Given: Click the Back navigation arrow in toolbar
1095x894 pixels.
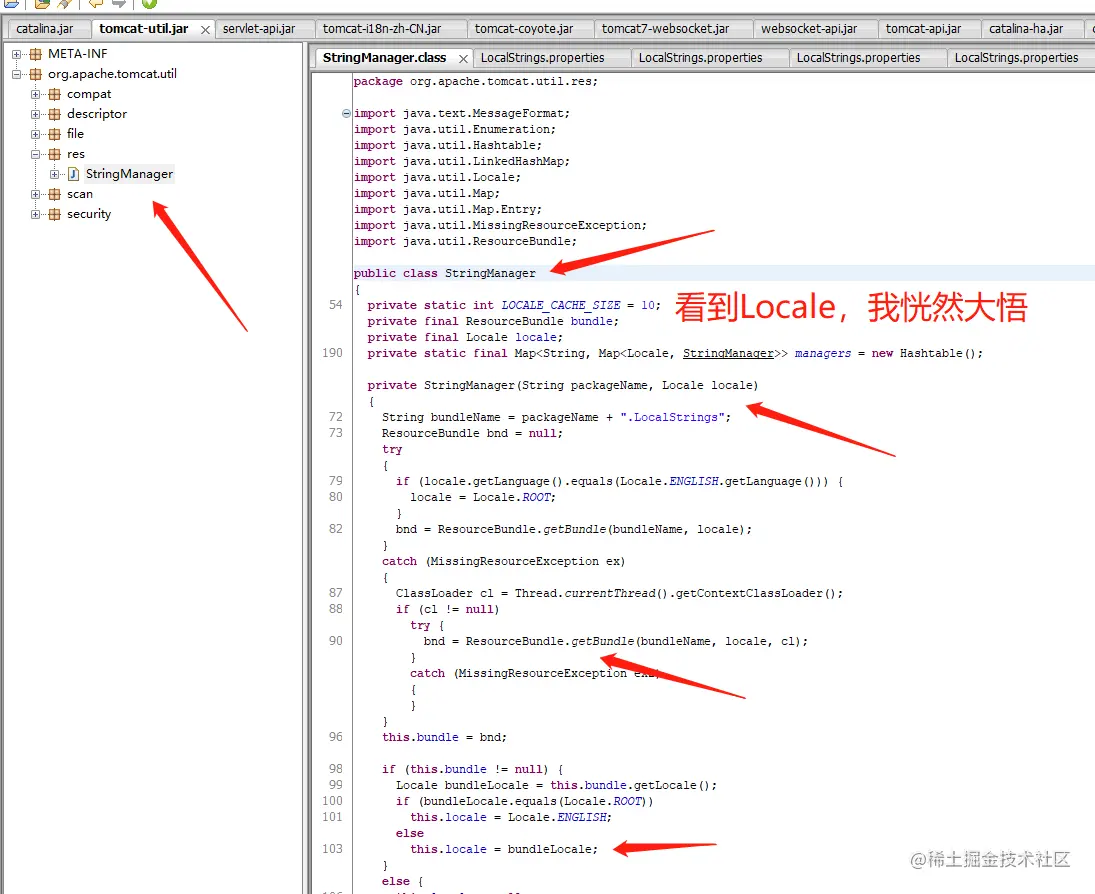Looking at the screenshot, I should (95, 3).
